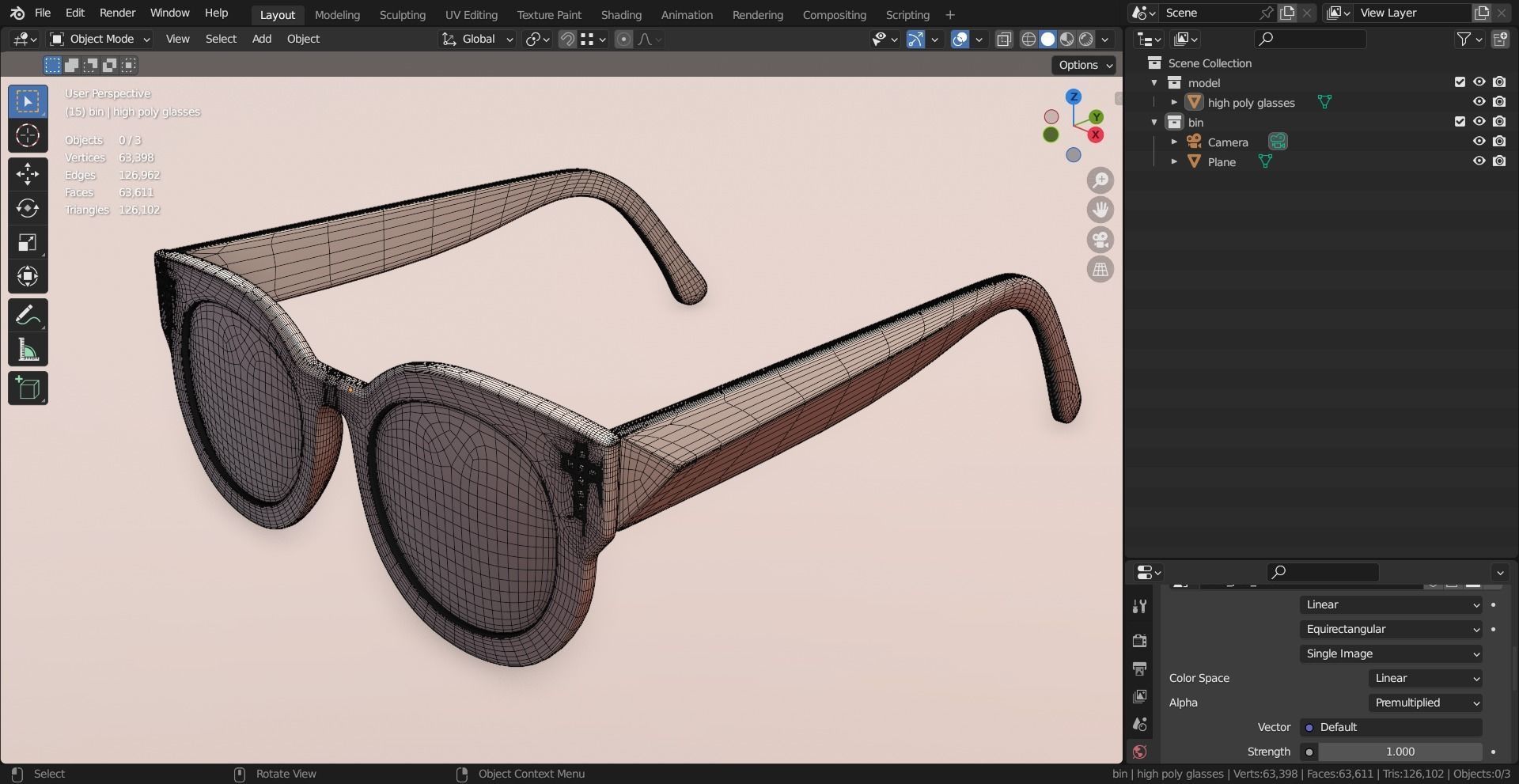Toggle proportional editing
Viewport: 1519px width, 784px height.
(x=623, y=39)
